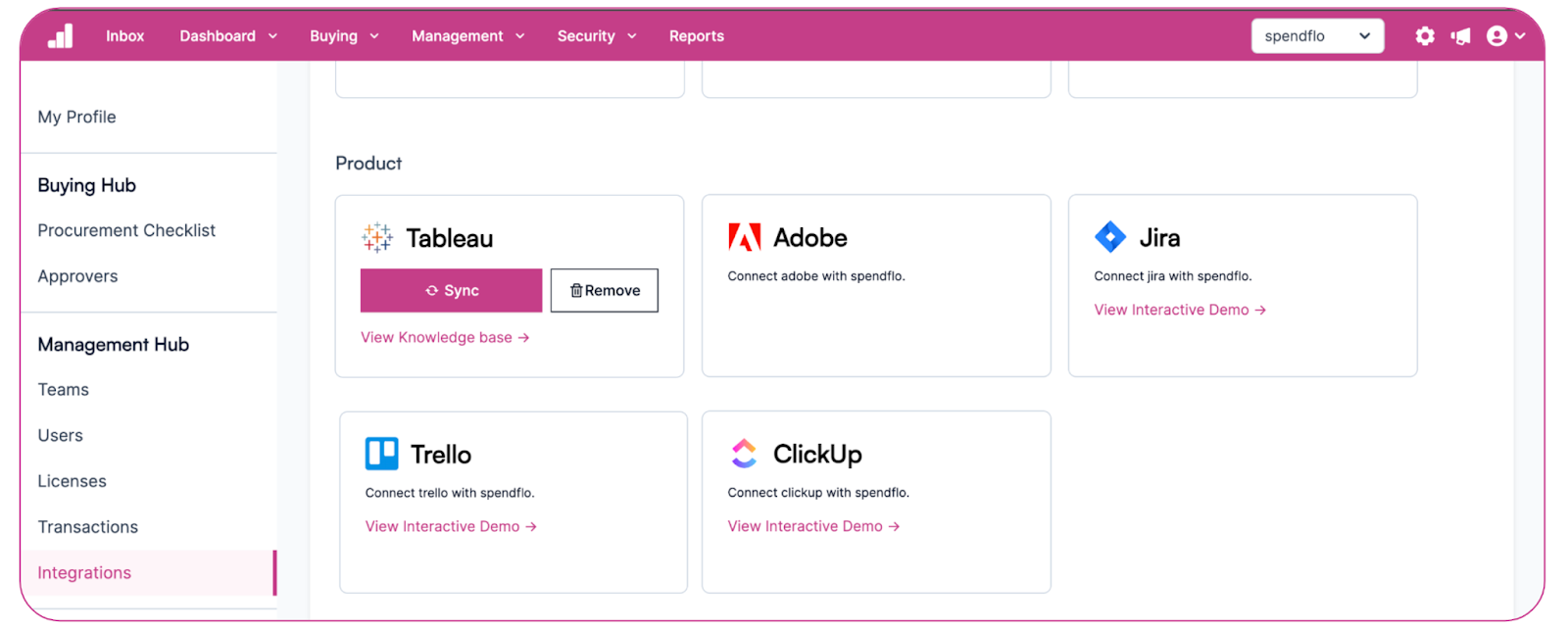Open Teams under Management Hub

(x=63, y=390)
